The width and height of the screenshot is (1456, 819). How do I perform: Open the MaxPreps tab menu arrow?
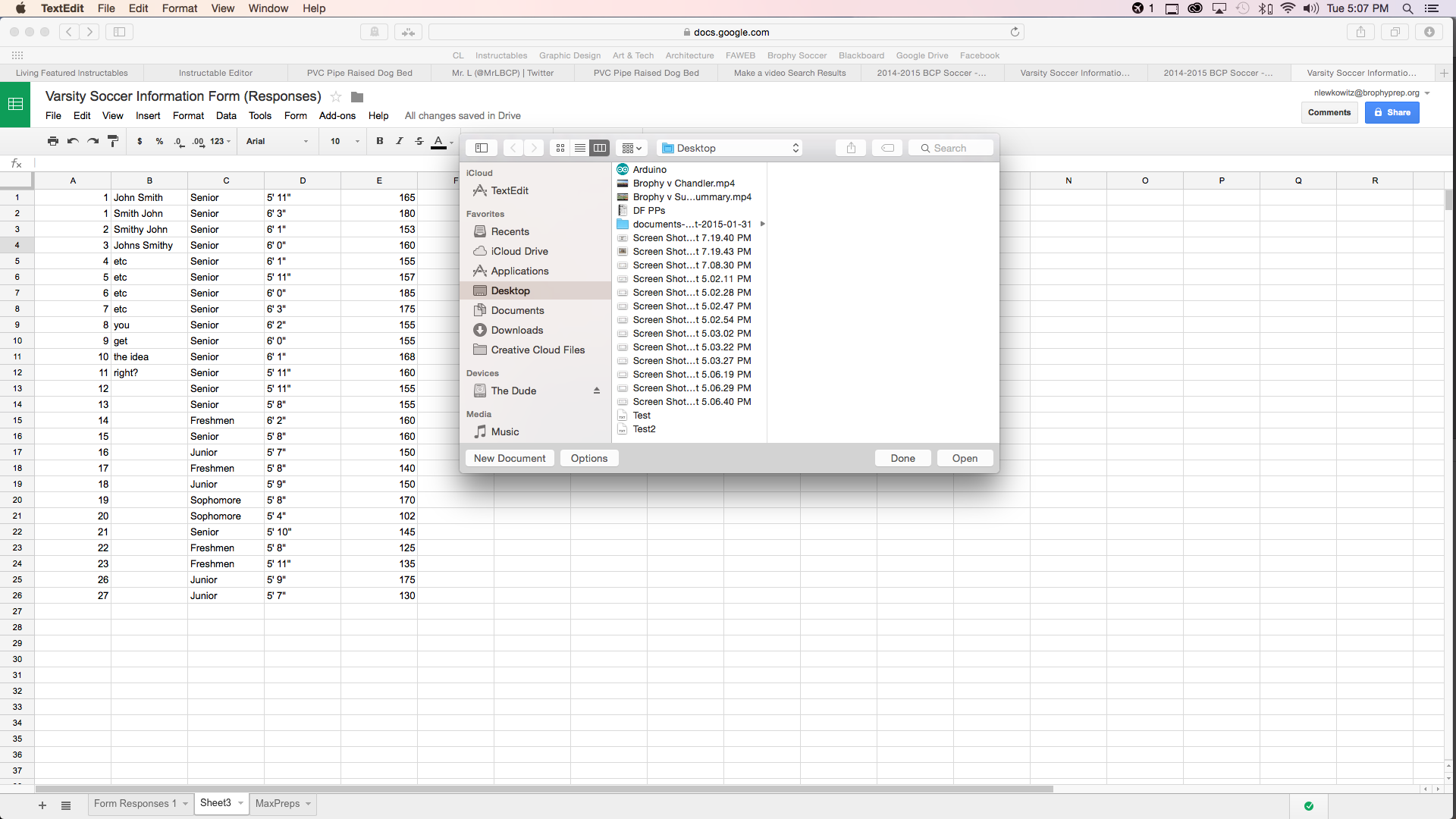pyautogui.click(x=309, y=804)
